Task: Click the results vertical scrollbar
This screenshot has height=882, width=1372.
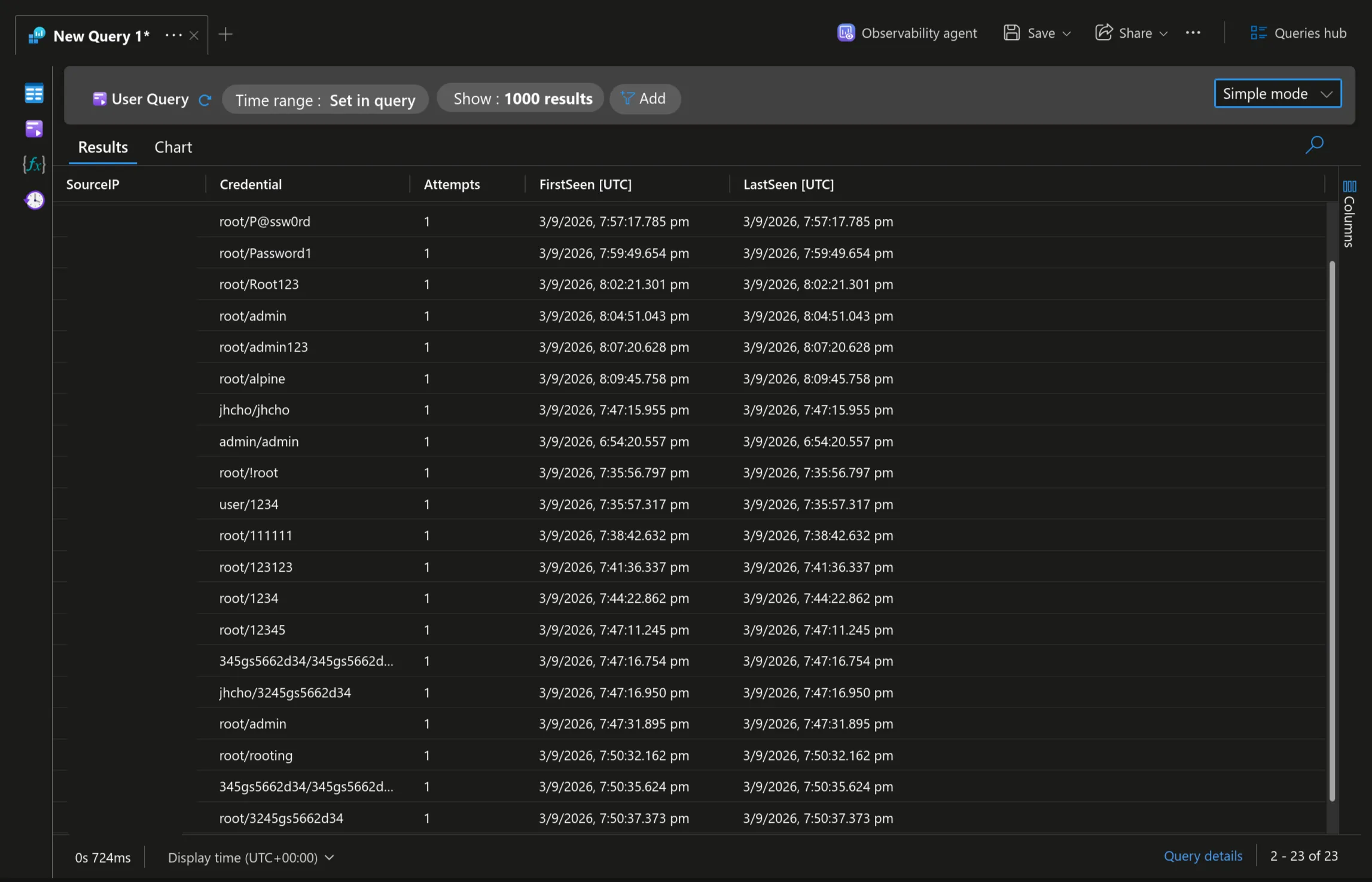Action: click(x=1332, y=531)
